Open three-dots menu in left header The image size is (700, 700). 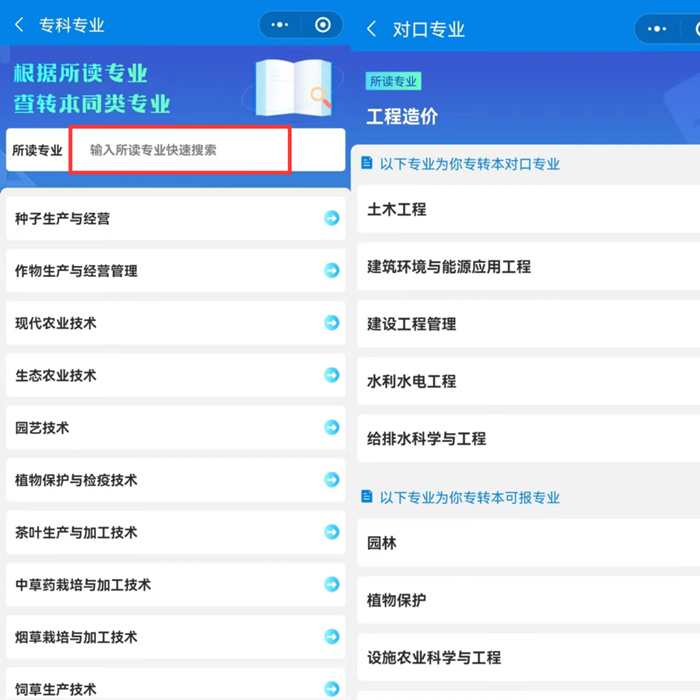pos(280,25)
